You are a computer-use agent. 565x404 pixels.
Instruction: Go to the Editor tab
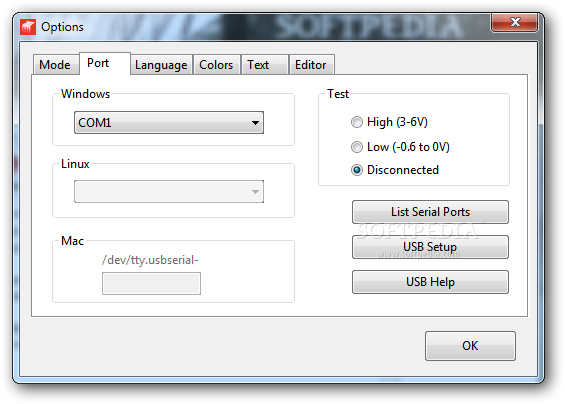point(312,65)
